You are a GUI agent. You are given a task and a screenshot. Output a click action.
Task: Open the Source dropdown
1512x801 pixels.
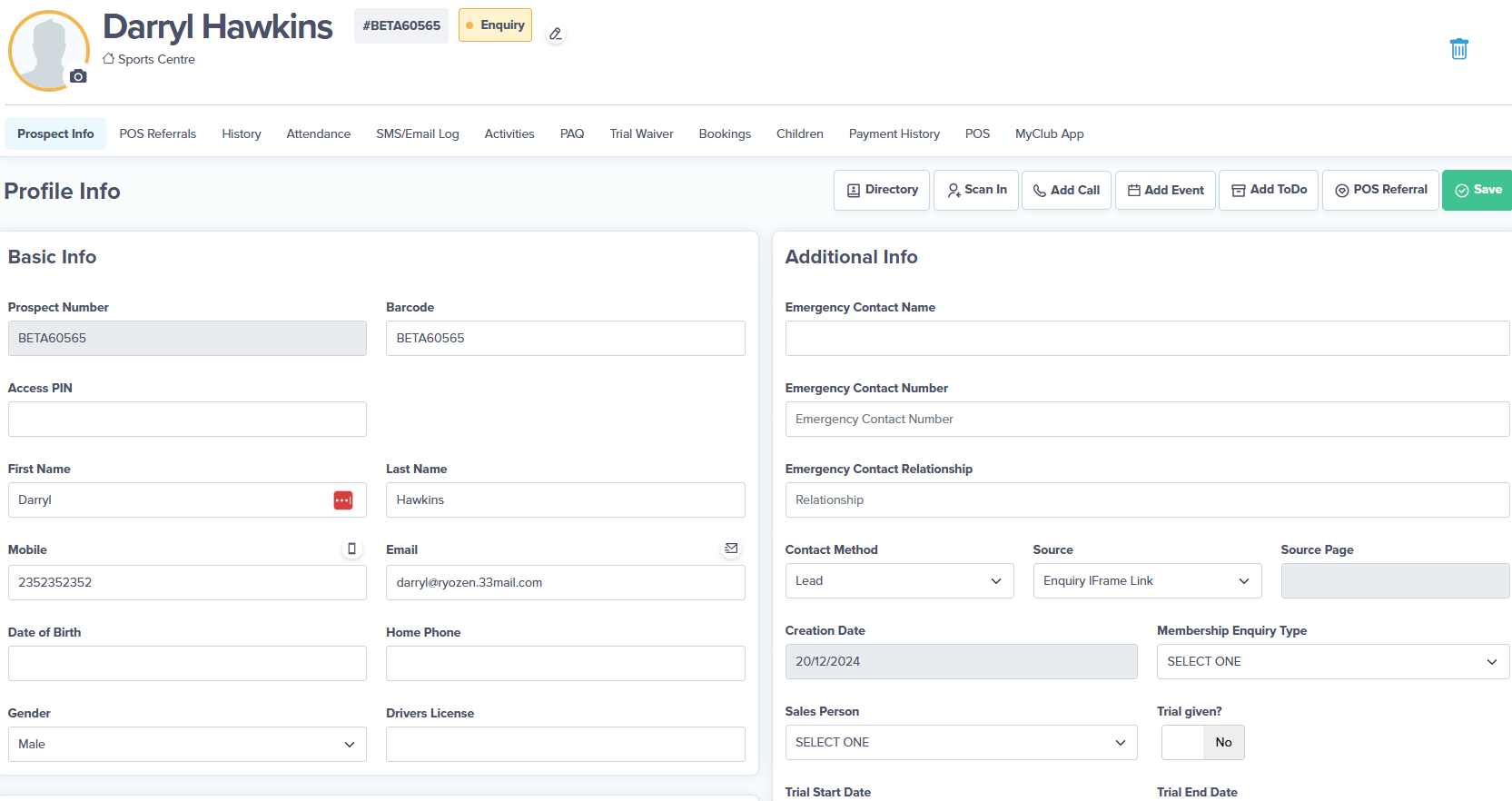pos(1147,581)
